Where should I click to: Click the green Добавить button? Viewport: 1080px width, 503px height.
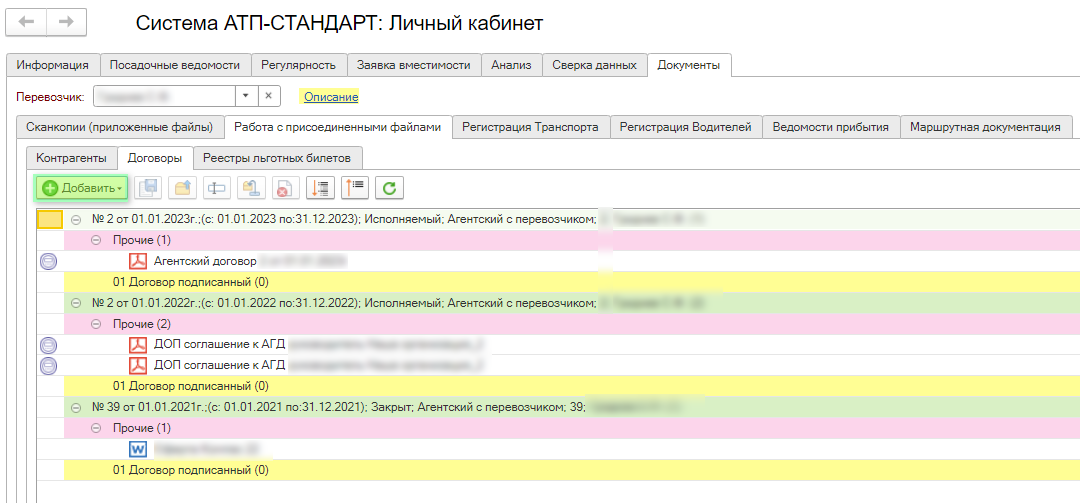pyautogui.click(x=83, y=188)
